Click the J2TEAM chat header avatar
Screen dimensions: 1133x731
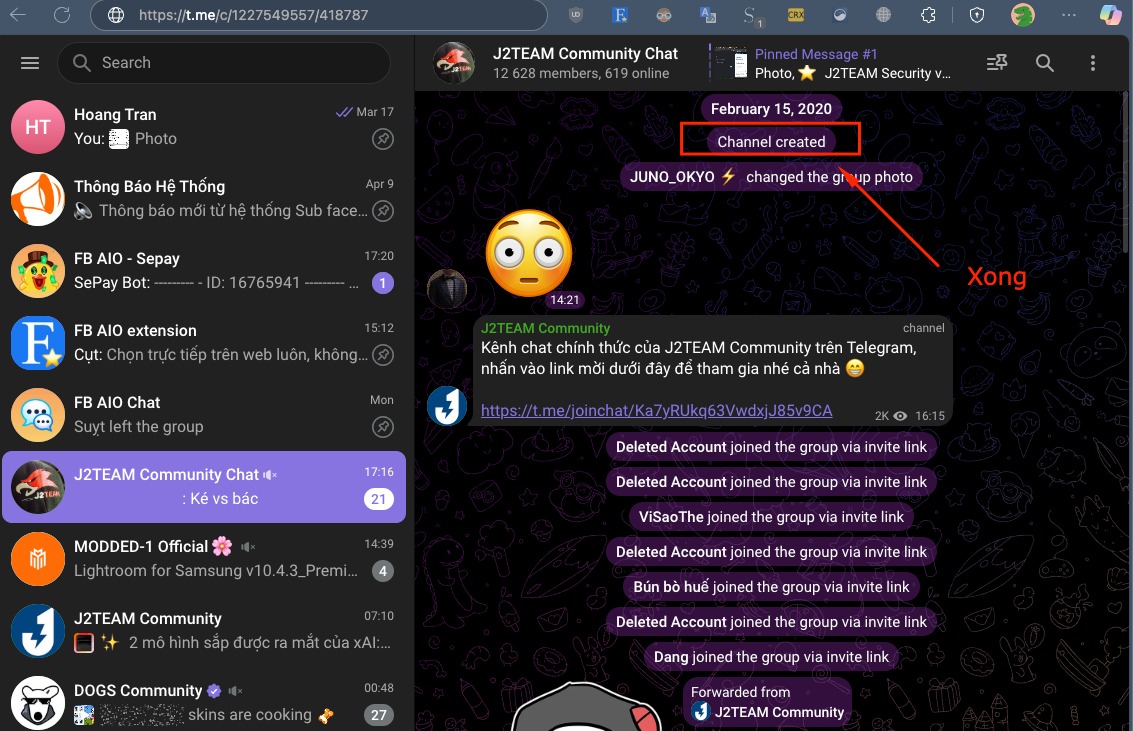454,63
